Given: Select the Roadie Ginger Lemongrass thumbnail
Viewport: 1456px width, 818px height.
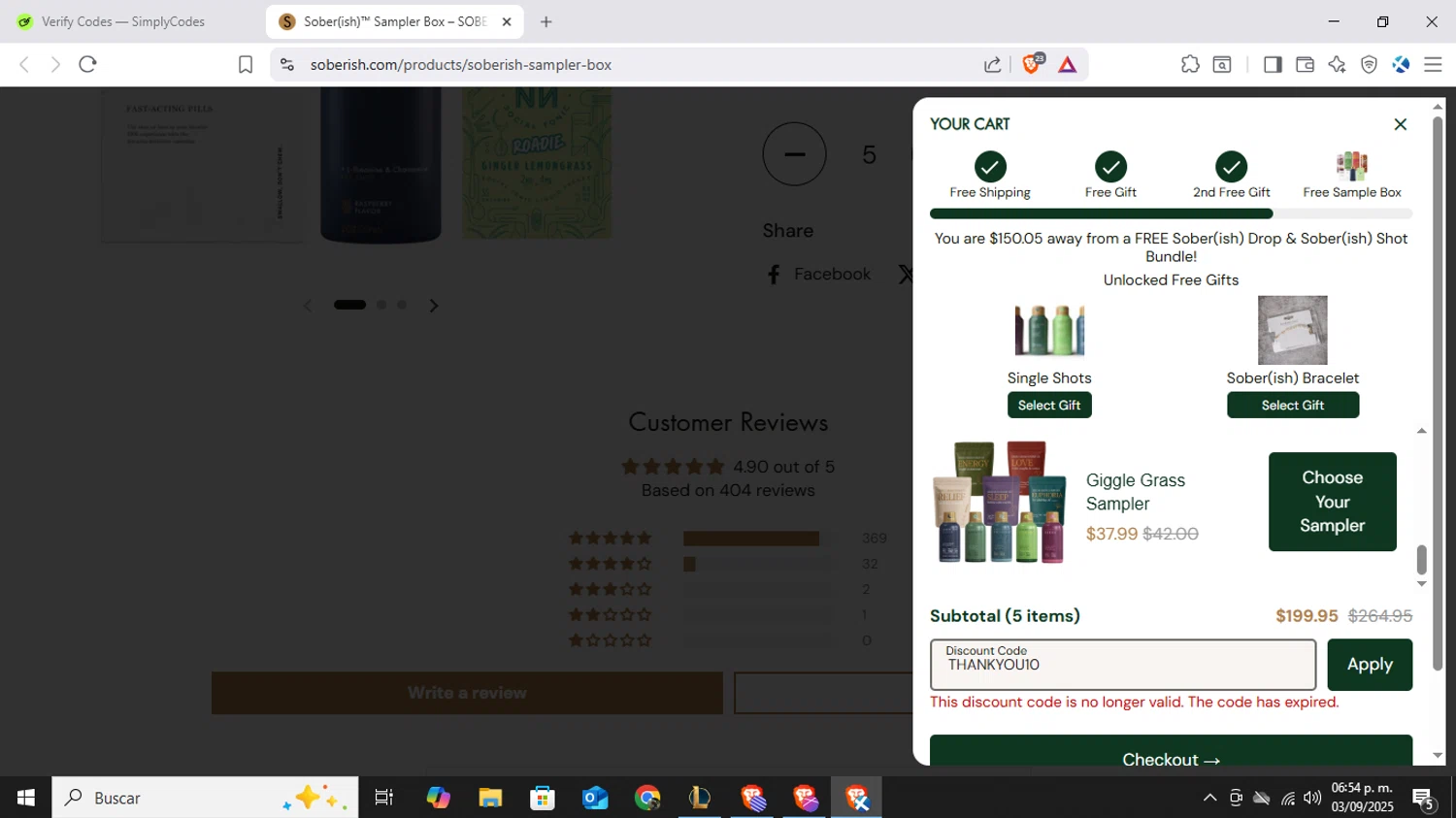Looking at the screenshot, I should tap(537, 163).
